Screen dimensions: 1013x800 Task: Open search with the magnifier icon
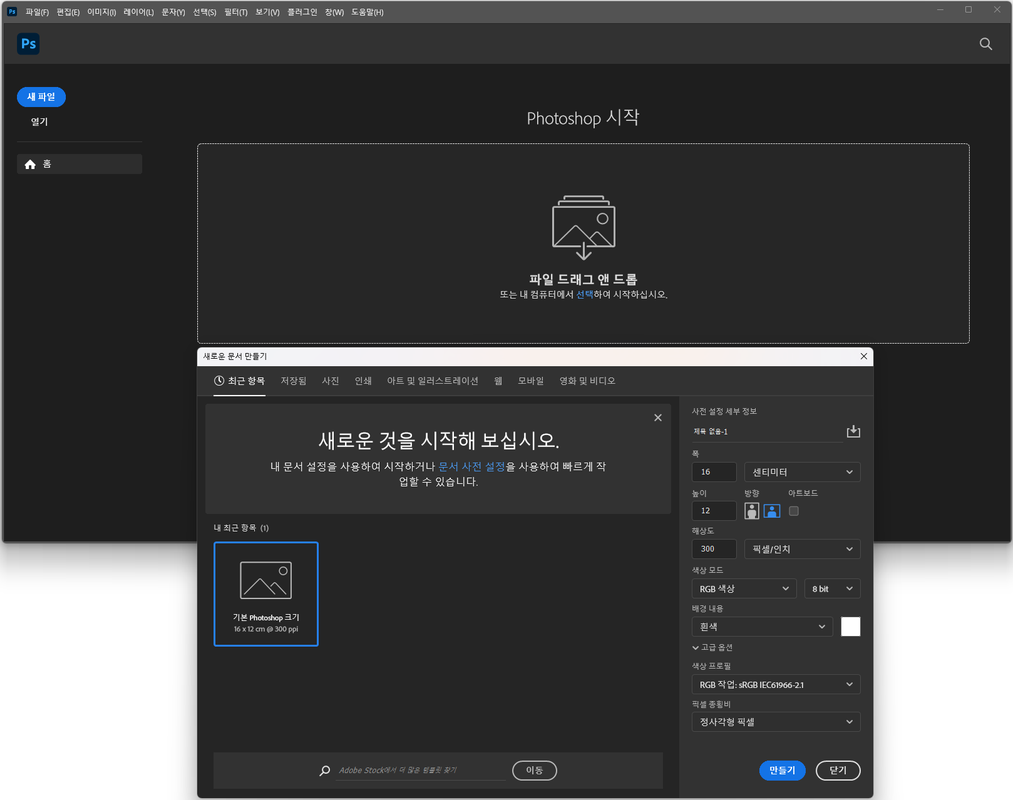(985, 43)
